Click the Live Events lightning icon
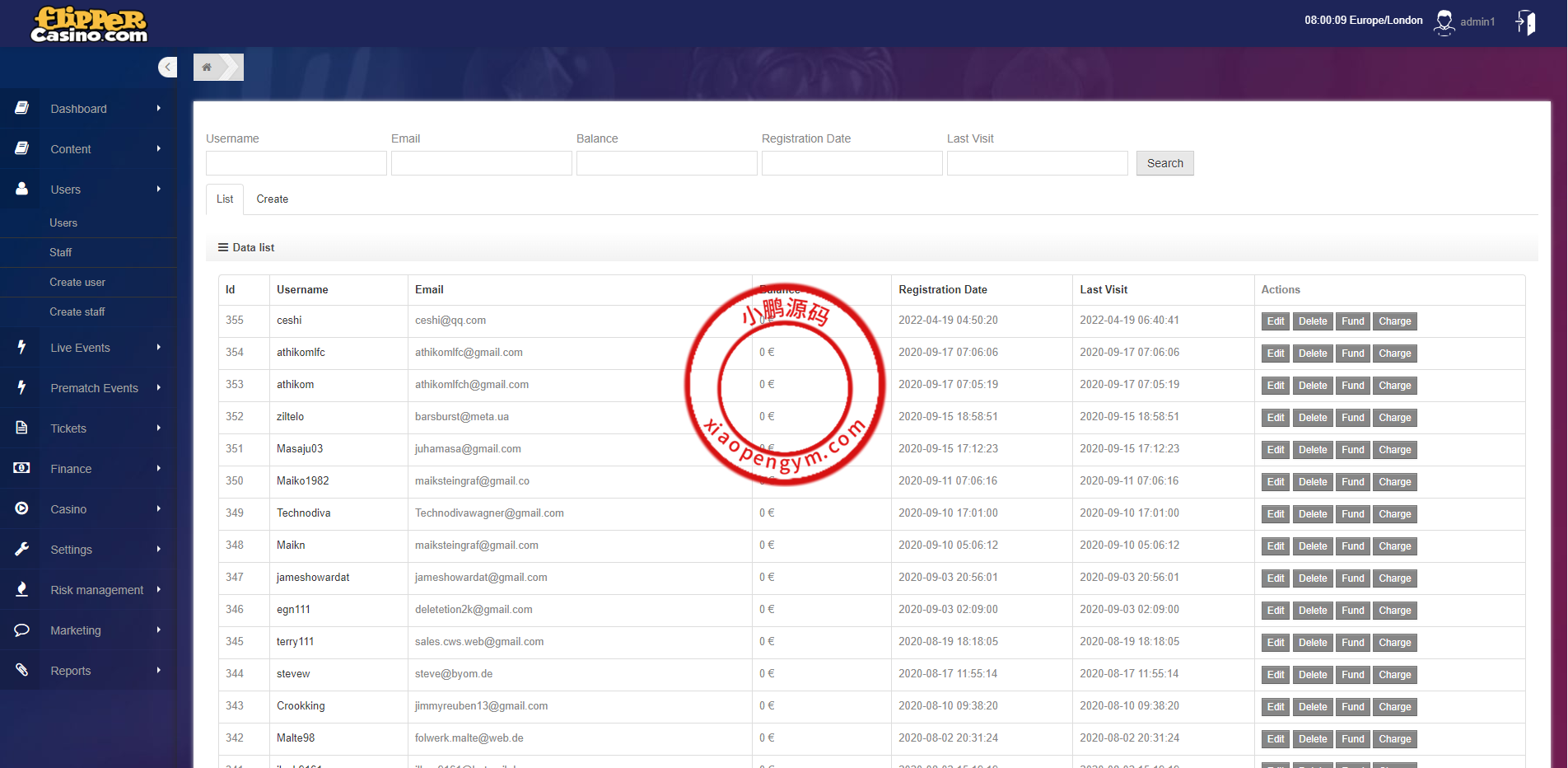The width and height of the screenshot is (1568, 768). tap(22, 348)
